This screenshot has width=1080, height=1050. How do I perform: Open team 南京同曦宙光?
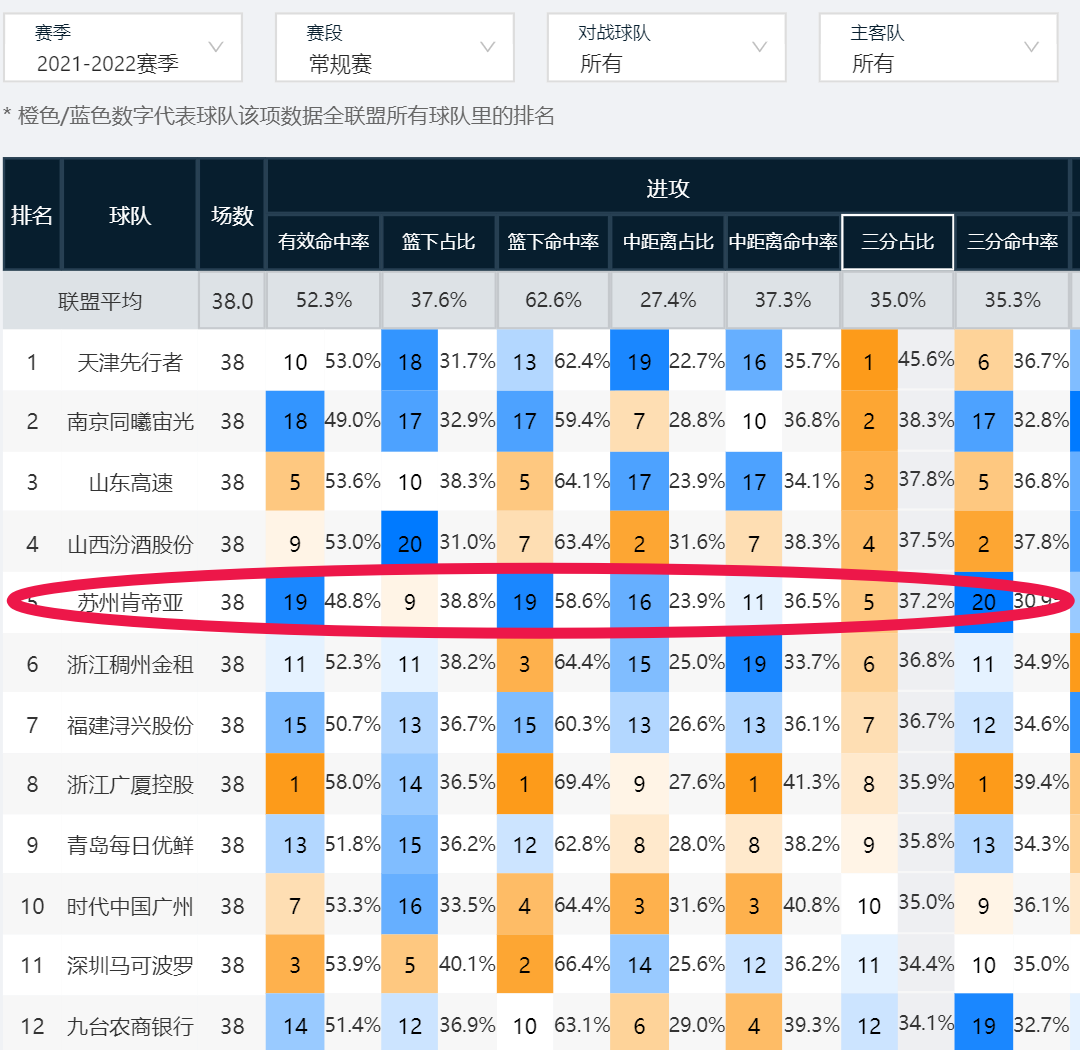pyautogui.click(x=130, y=422)
